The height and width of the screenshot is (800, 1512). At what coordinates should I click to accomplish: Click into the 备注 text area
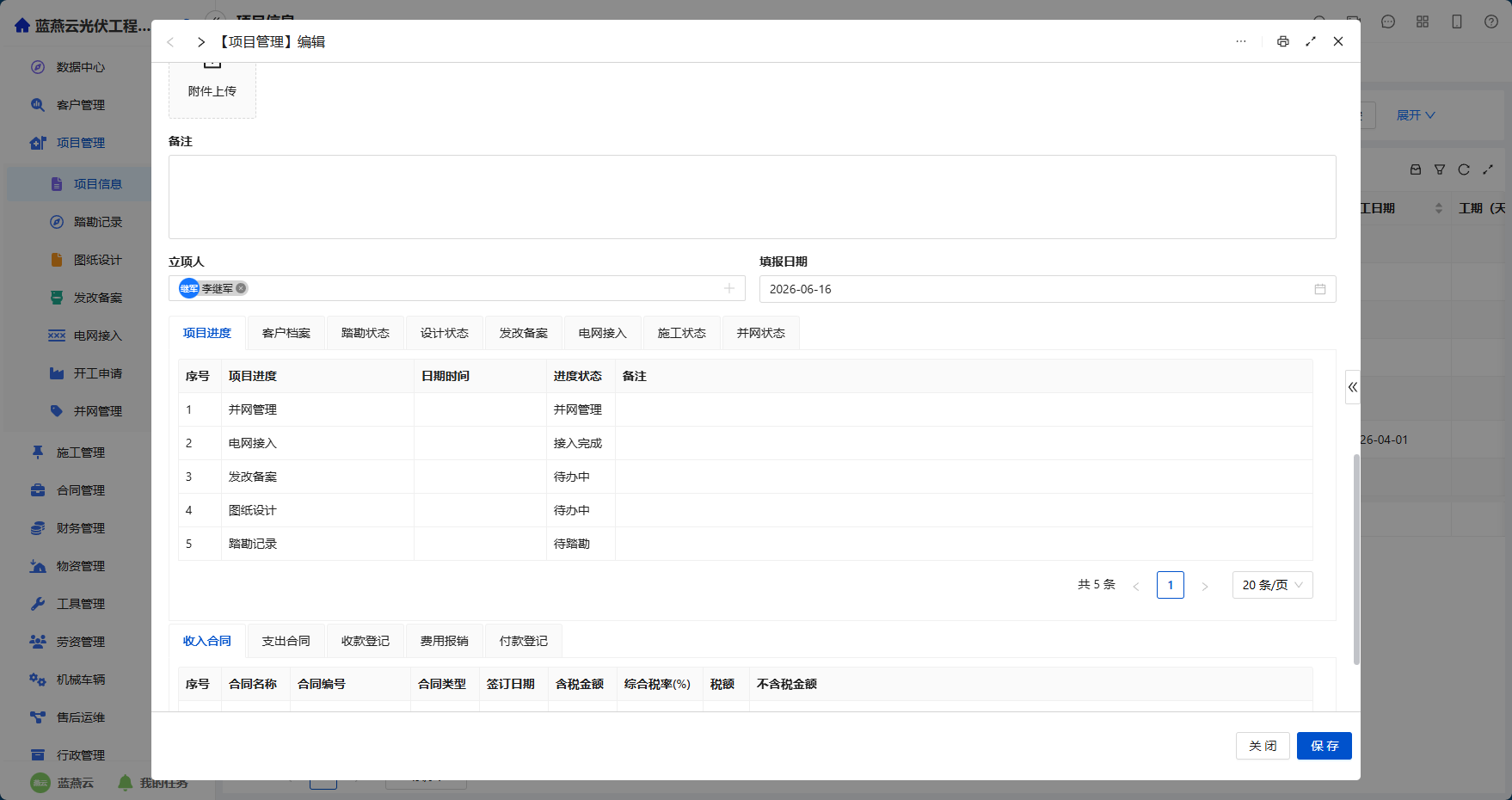tap(752, 197)
